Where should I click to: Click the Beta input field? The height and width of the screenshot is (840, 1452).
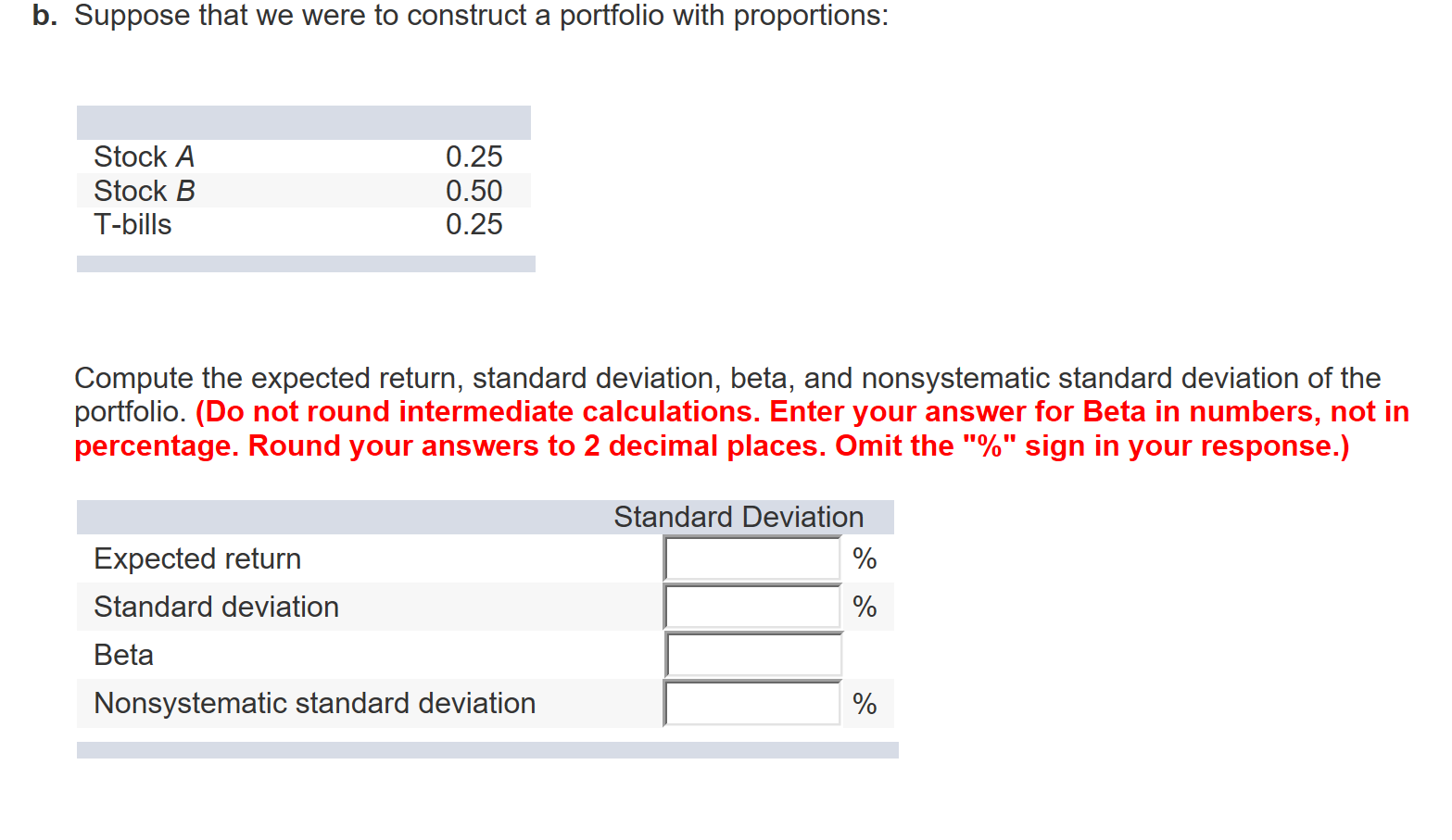(751, 655)
